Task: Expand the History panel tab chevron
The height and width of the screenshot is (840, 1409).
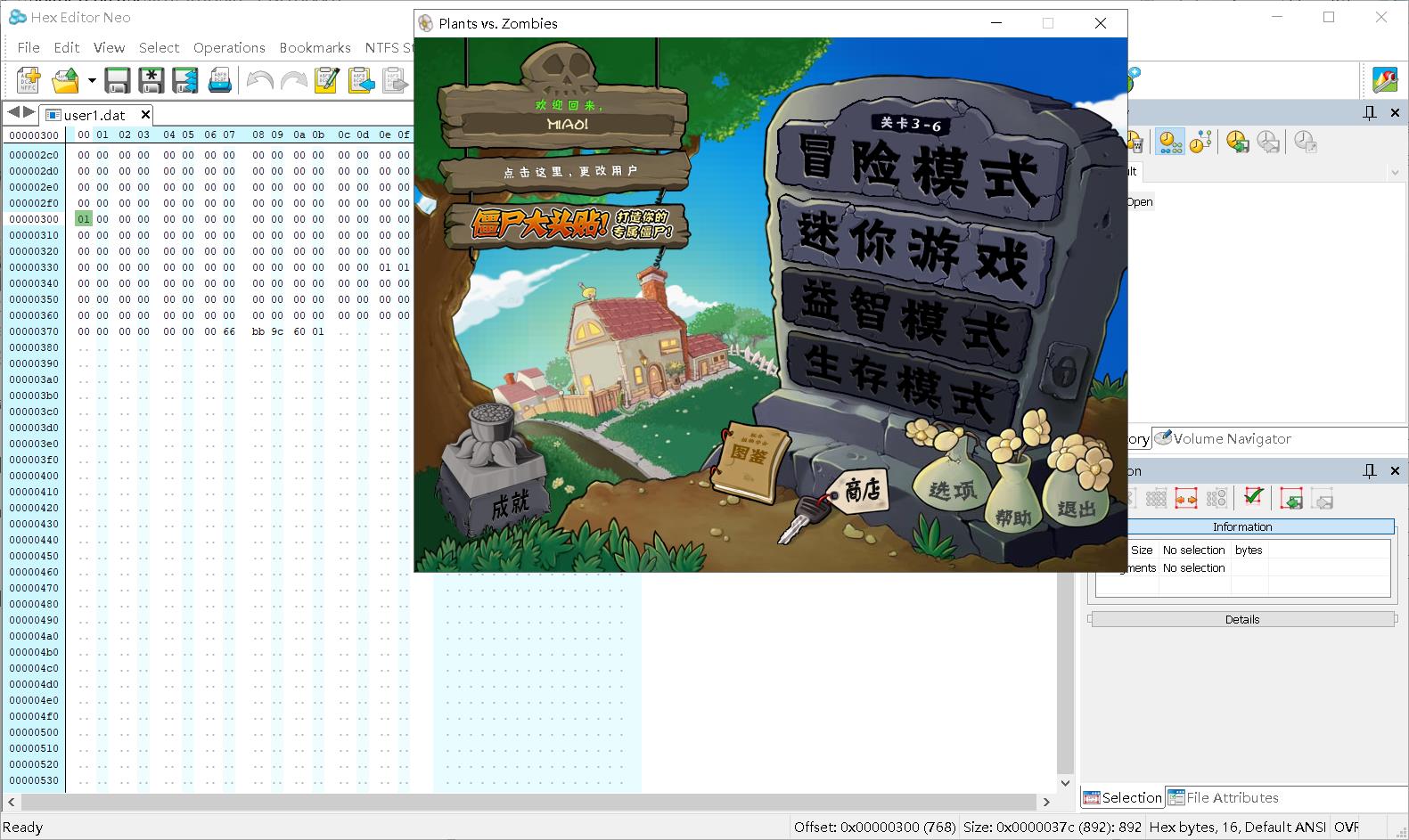Action: click(x=1395, y=173)
